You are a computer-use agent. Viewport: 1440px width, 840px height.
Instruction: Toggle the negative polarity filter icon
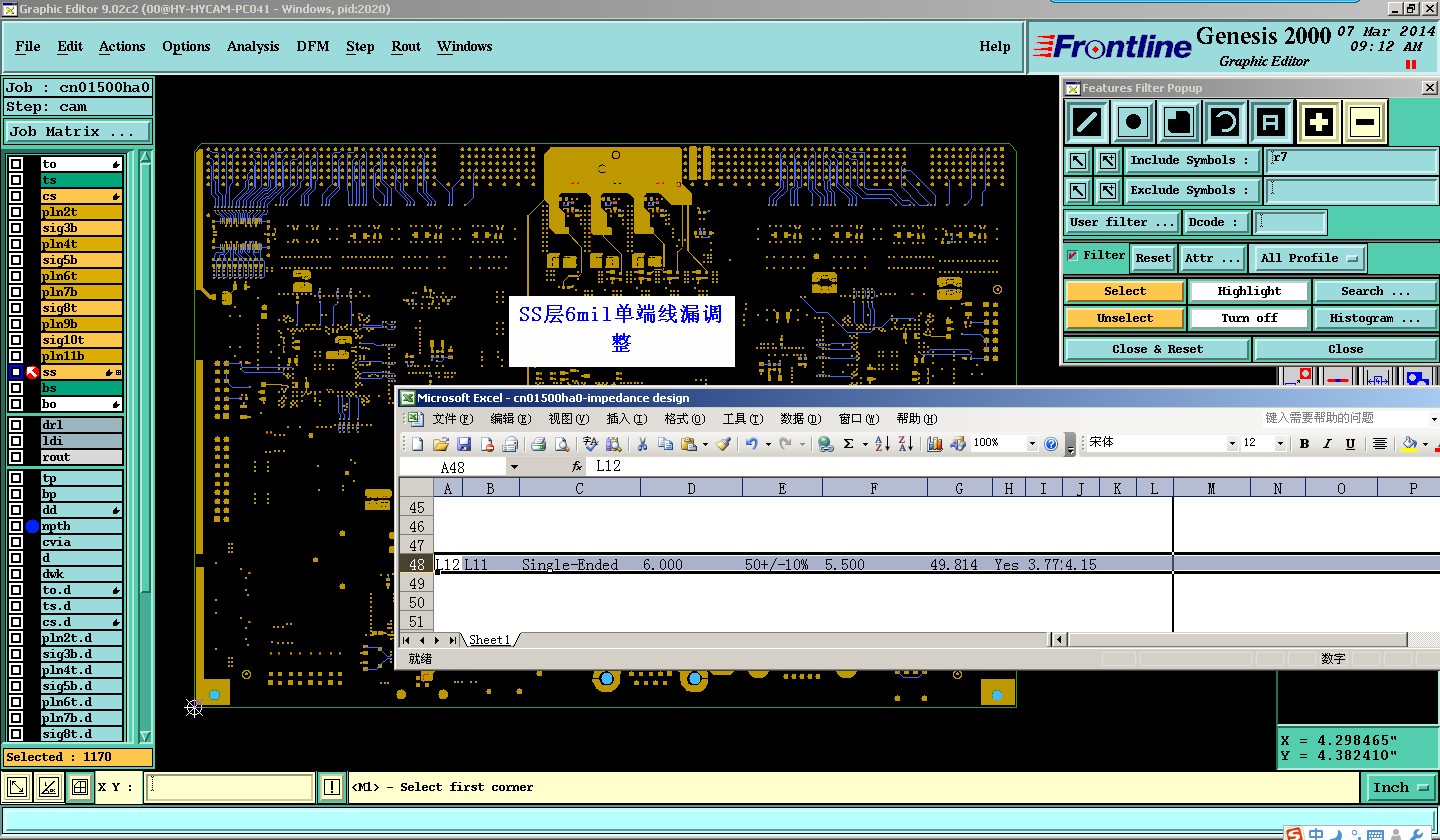tap(1365, 123)
